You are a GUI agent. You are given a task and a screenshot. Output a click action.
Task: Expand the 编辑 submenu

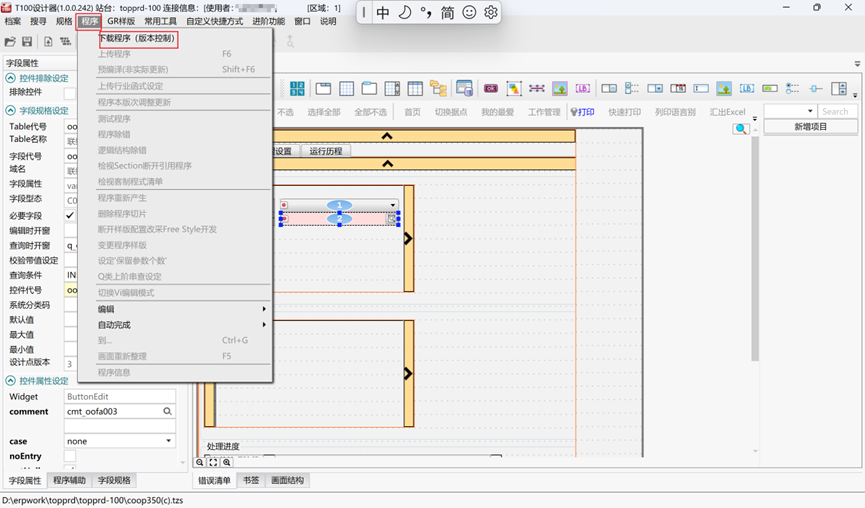[x=182, y=309]
